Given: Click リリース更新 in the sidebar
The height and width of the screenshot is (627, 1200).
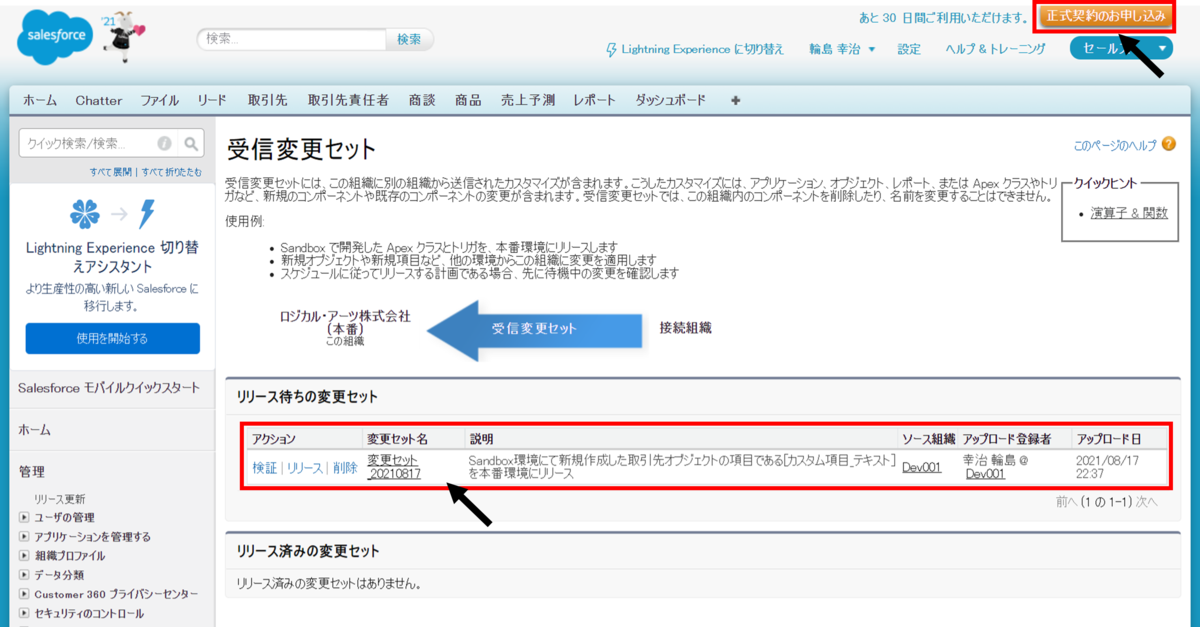Looking at the screenshot, I should coord(60,498).
